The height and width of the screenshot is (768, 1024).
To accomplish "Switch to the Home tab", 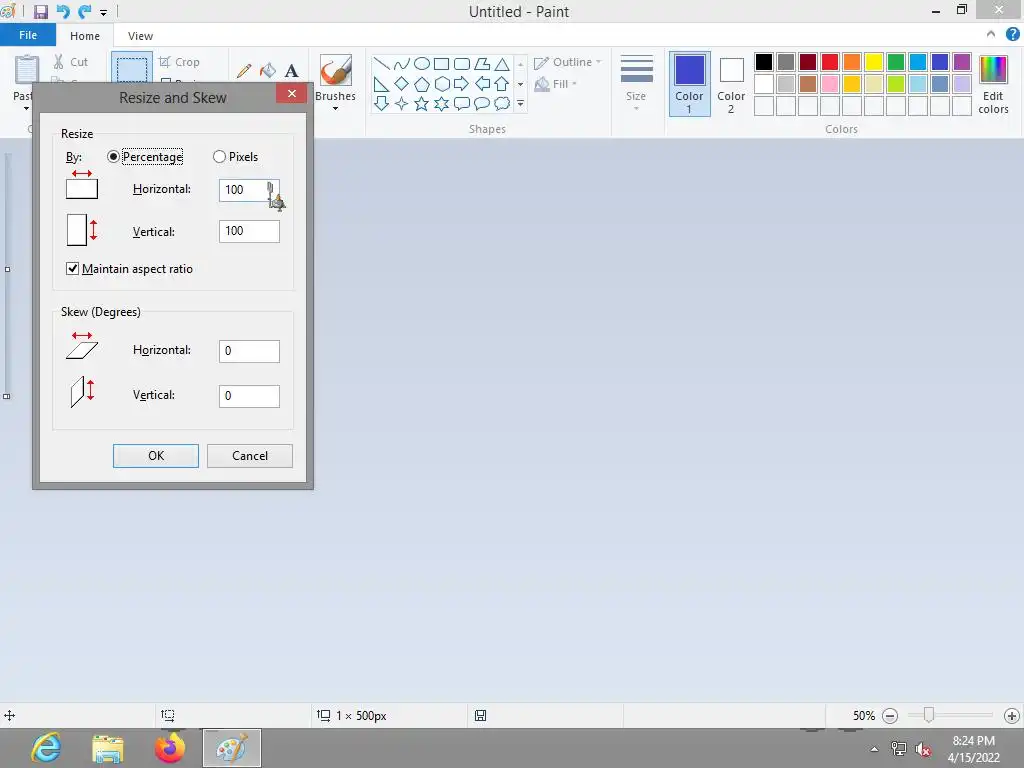I will 85,36.
